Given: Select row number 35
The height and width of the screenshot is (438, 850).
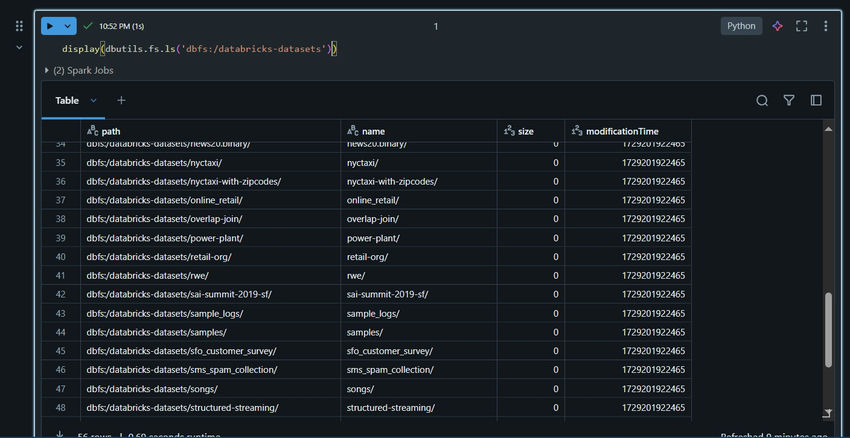Looking at the screenshot, I should 61,163.
